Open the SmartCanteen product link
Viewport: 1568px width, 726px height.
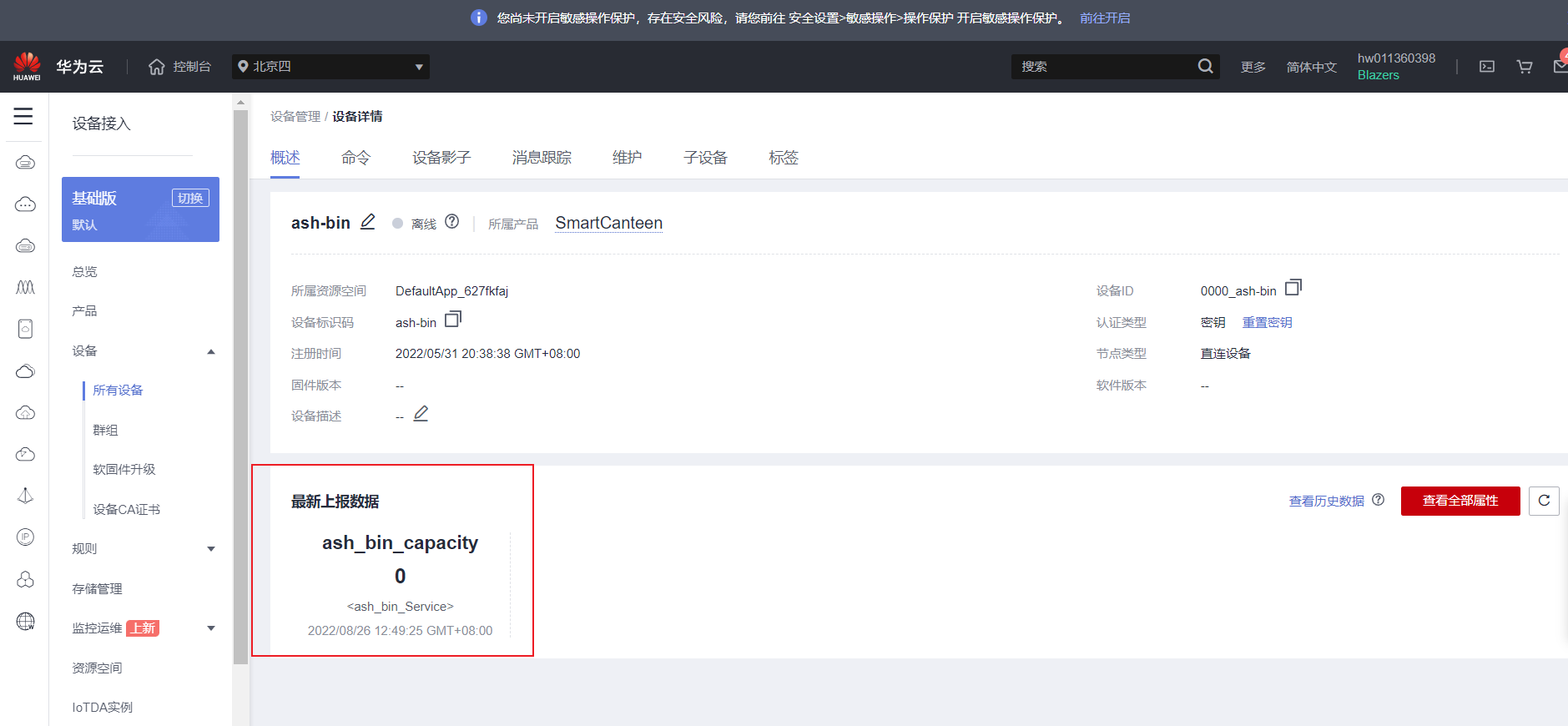(609, 223)
